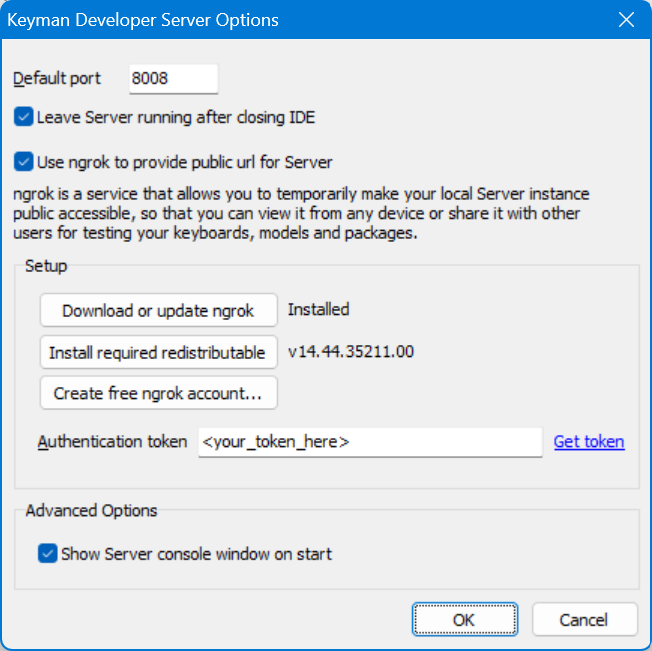Viewport: 652px width, 651px height.
Task: Click Install required redistributable button
Action: point(158,352)
